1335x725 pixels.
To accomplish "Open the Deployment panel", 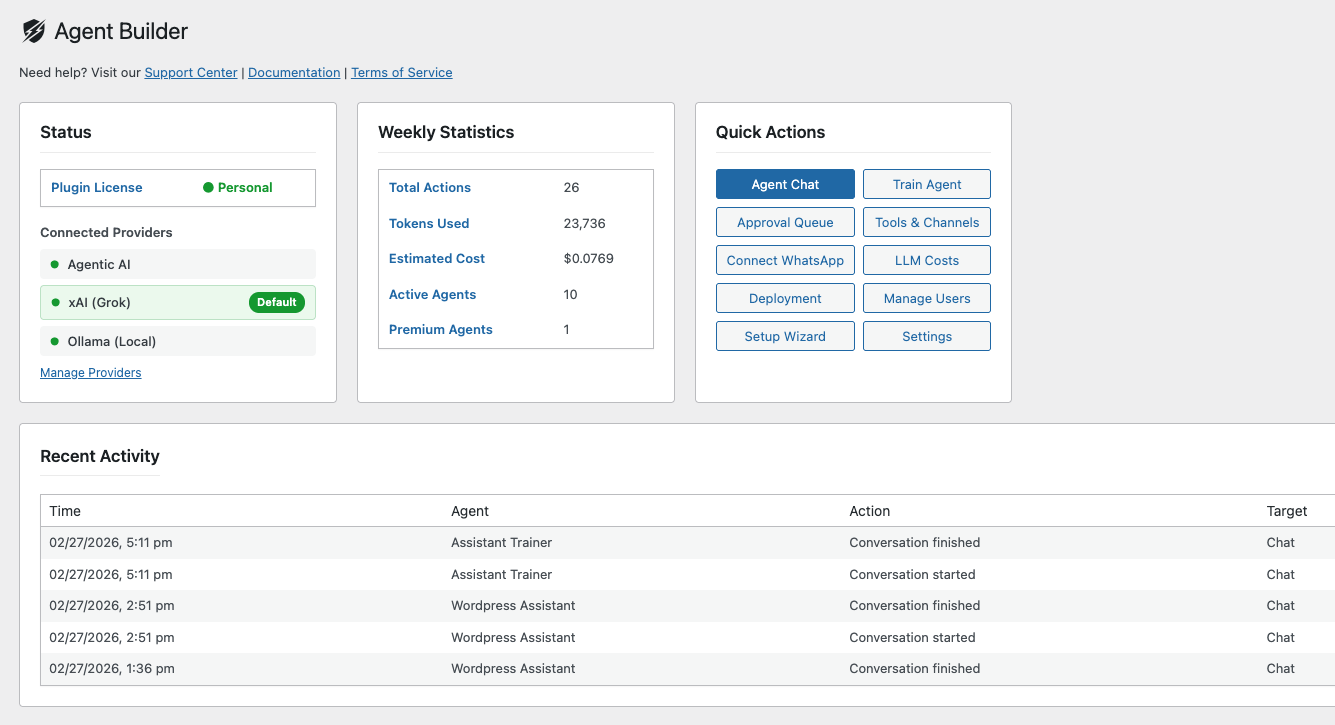I will [x=785, y=297].
